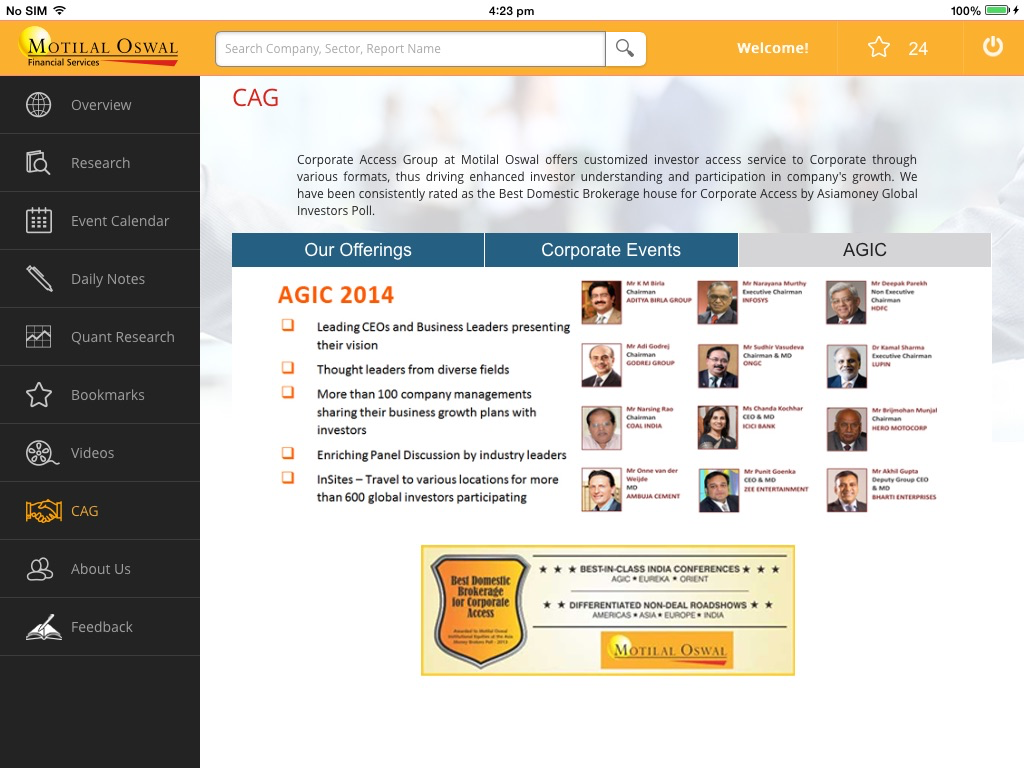Tap Dr Kamal Sharma's photo
Image resolution: width=1024 pixels, height=768 pixels.
point(846,366)
